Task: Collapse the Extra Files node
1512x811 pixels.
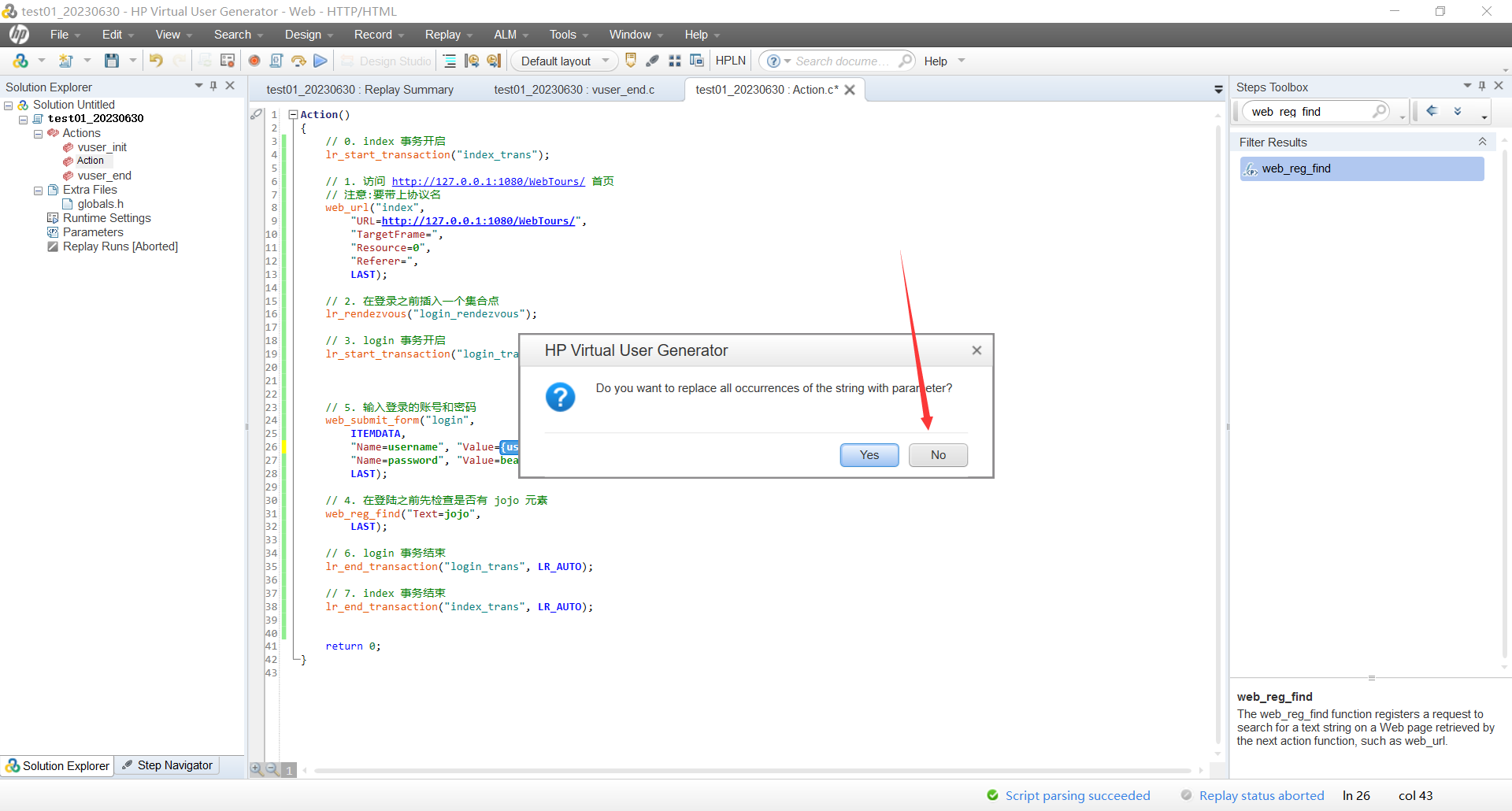Action: 38,191
